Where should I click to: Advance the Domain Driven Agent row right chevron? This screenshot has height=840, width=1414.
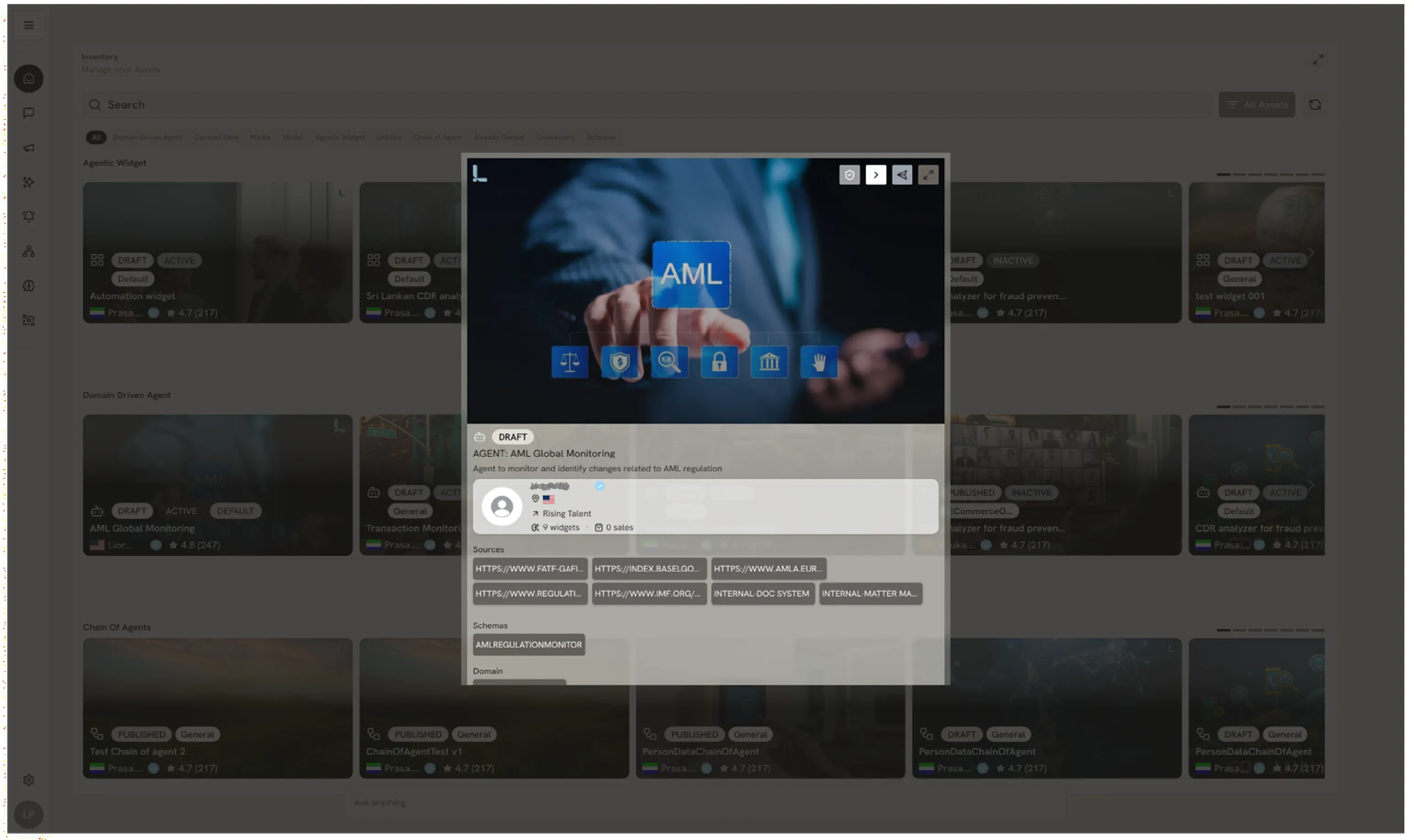[1311, 485]
